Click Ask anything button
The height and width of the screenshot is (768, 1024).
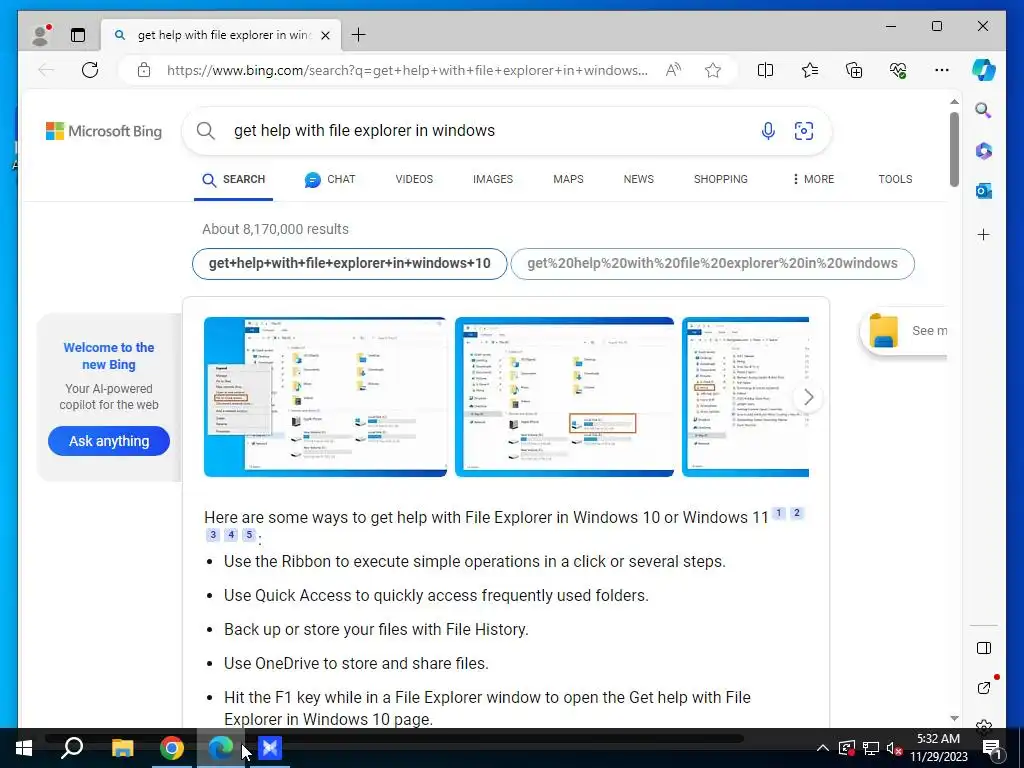[x=109, y=441]
